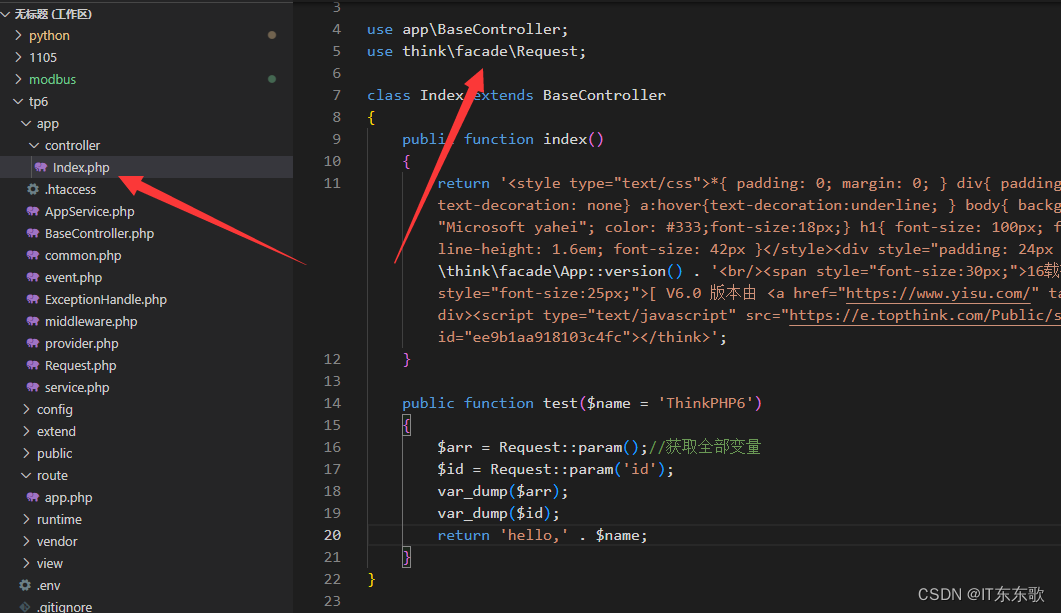Viewport: 1061px width, 613px height.
Task: Click the 'var_dump($id);' line
Action: click(499, 513)
